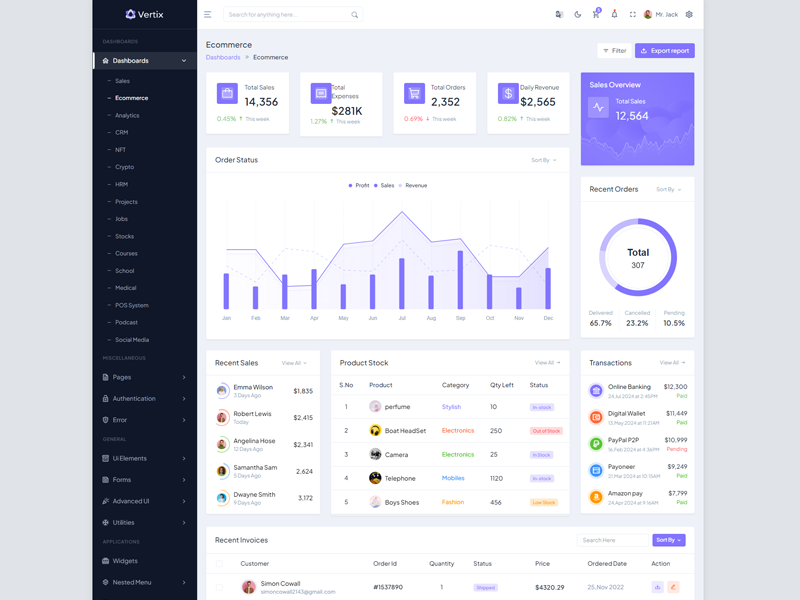800x600 pixels.
Task: Open the Crypto dashboard in sidebar
Action: 124,167
